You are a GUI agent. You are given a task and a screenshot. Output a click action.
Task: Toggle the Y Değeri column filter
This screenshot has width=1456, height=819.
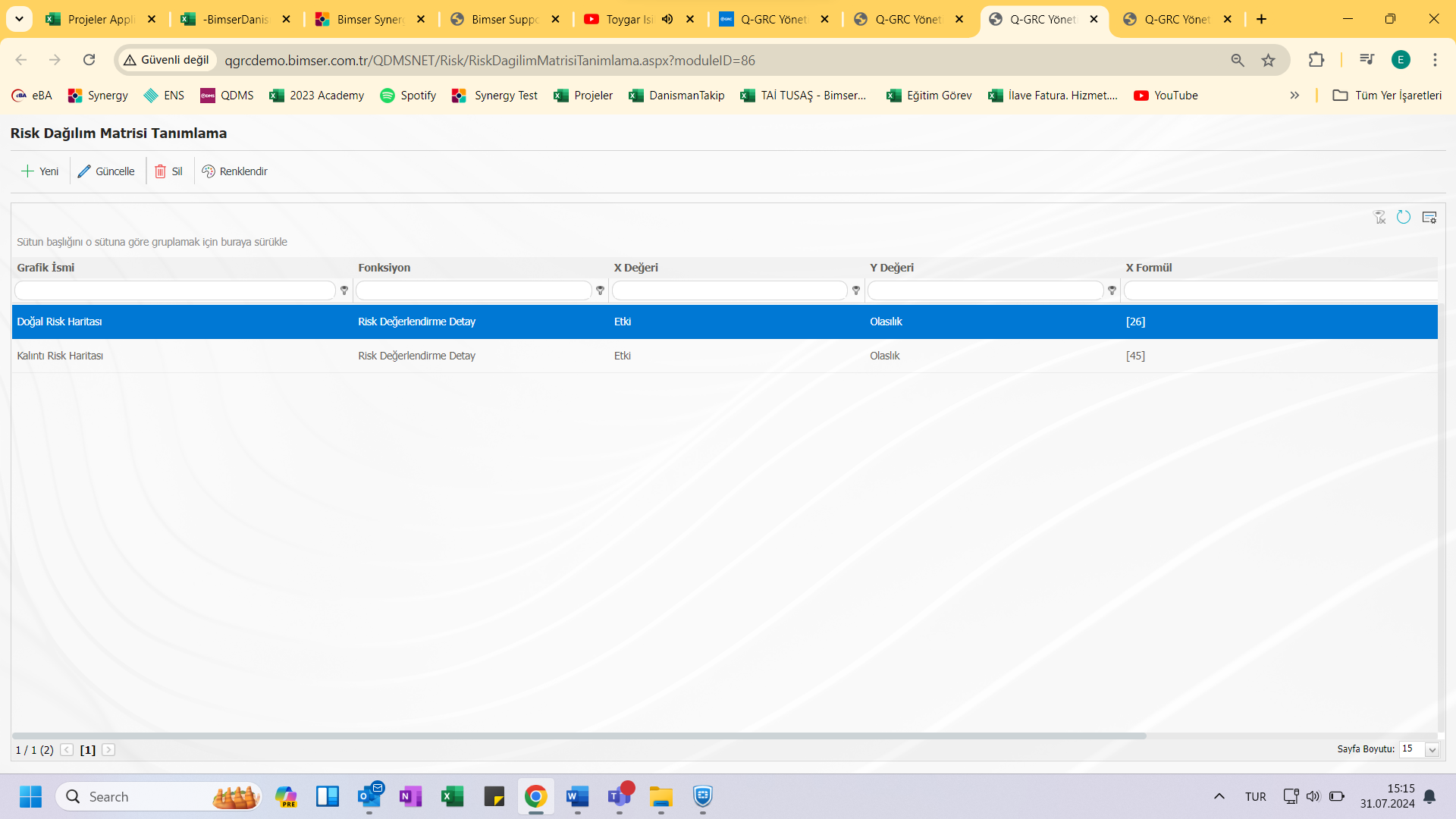1112,291
